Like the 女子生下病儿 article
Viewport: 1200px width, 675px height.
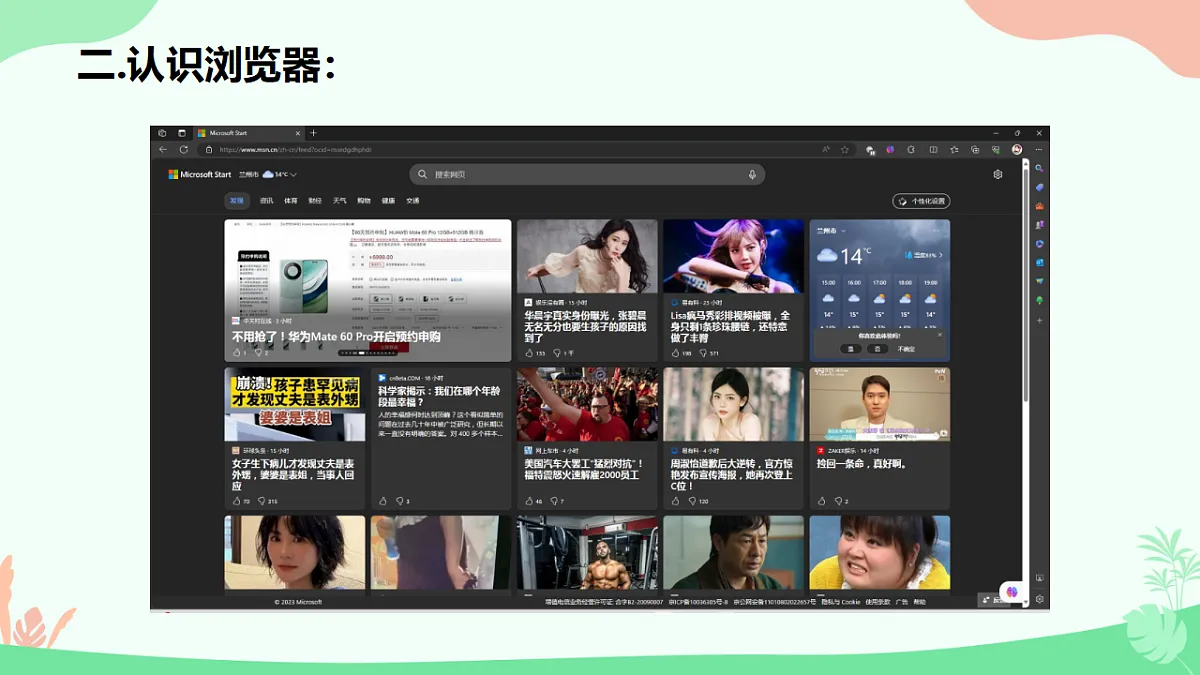click(236, 500)
